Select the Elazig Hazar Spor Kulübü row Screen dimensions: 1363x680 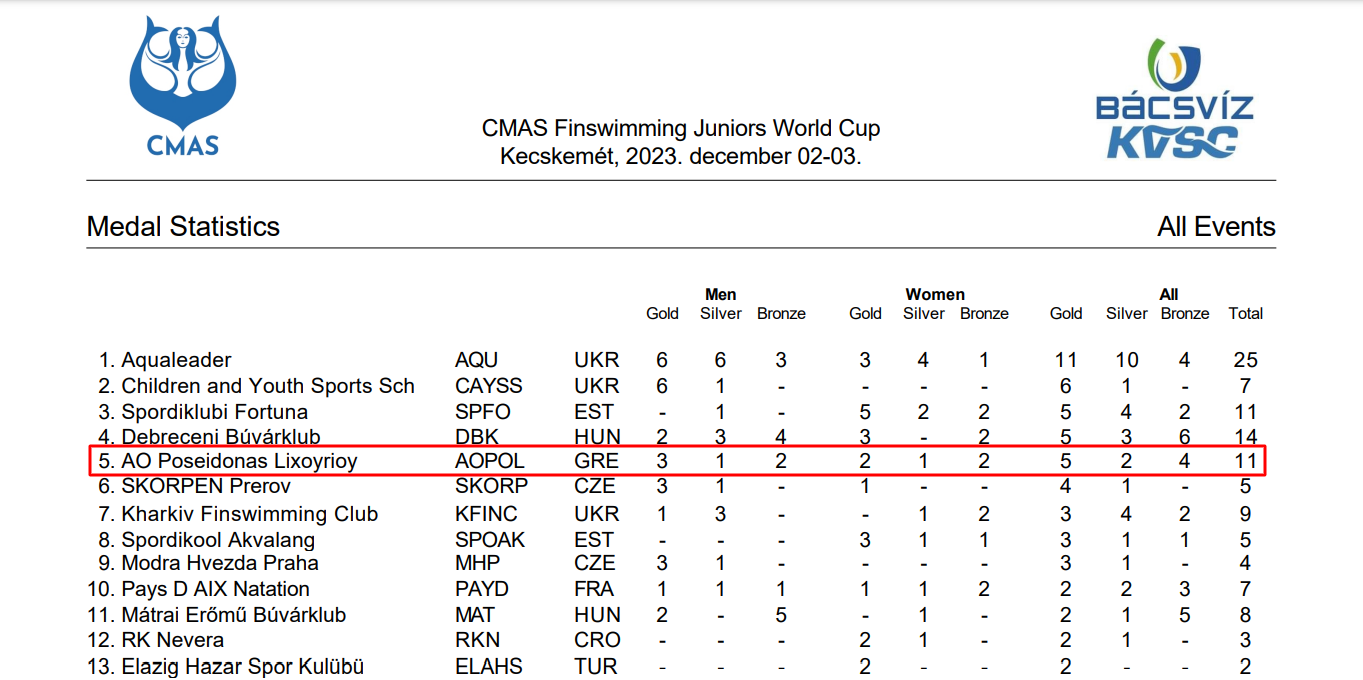pyautogui.click(x=678, y=667)
